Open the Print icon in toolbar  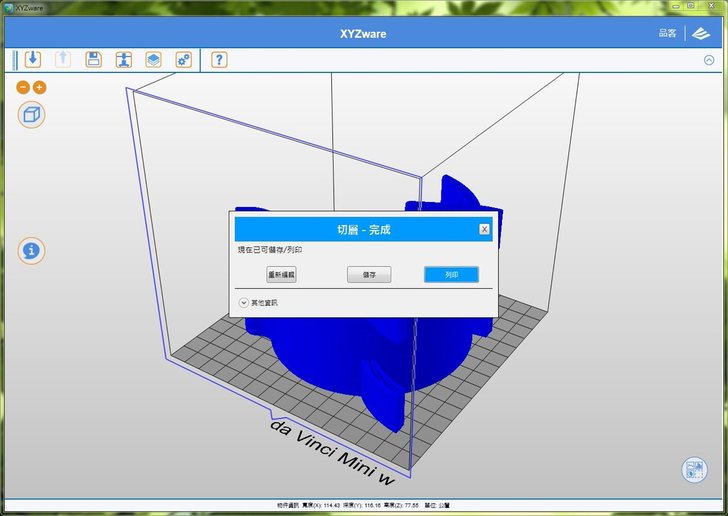123,59
